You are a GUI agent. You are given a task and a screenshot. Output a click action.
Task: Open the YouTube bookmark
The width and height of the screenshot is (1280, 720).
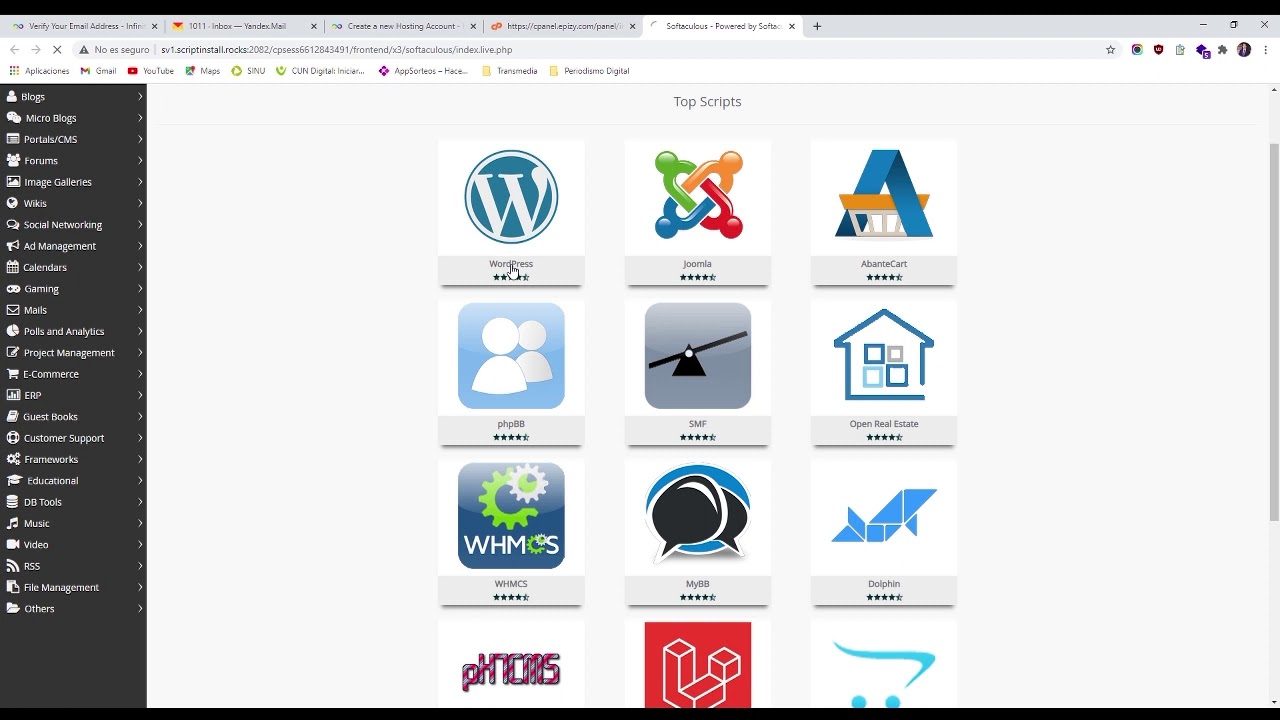pos(150,71)
